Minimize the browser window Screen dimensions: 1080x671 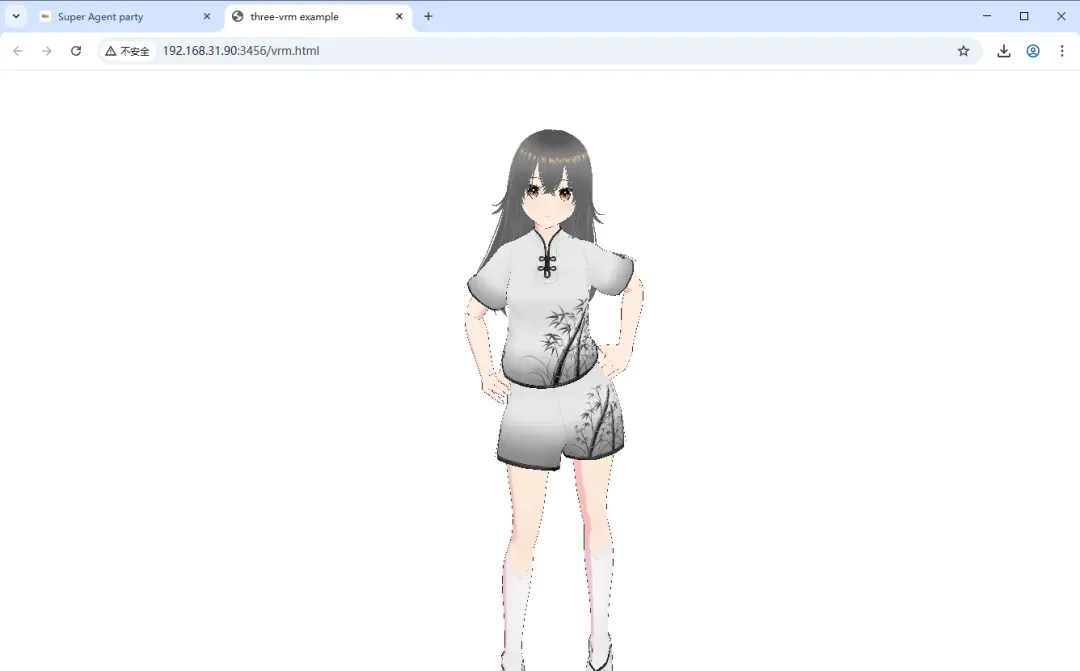[987, 16]
